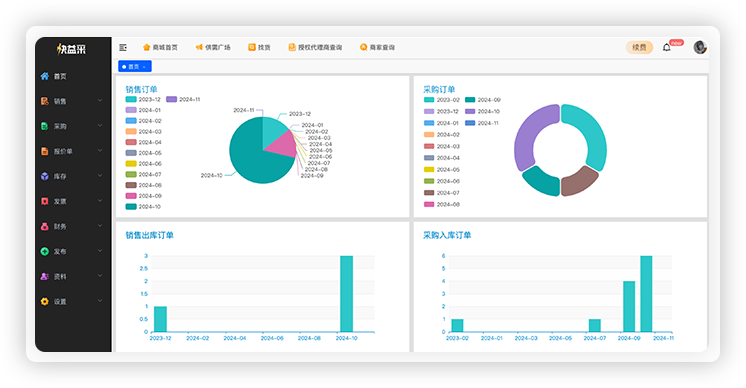Click the 销售出库订单 chart title

[x=149, y=235]
